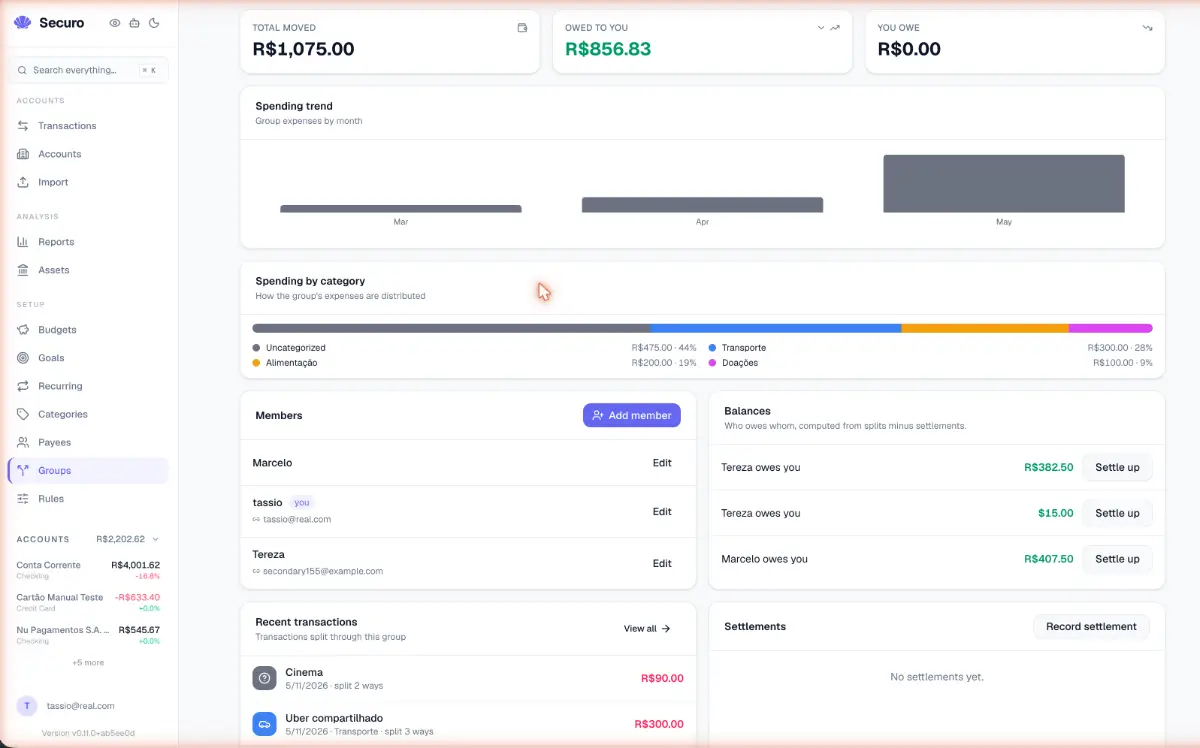The width and height of the screenshot is (1200, 748).
Task: Click wallet icon on Total Moved card
Action: point(522,28)
